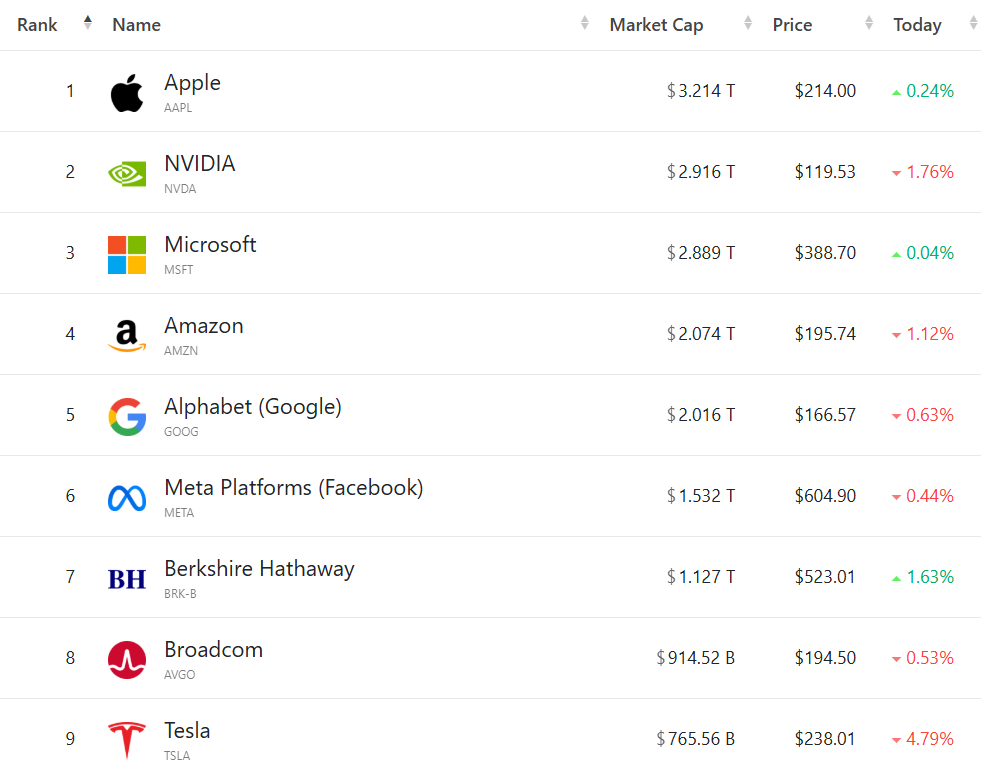The width and height of the screenshot is (981, 774).
Task: Click the Amazon logo icon
Action: click(127, 335)
